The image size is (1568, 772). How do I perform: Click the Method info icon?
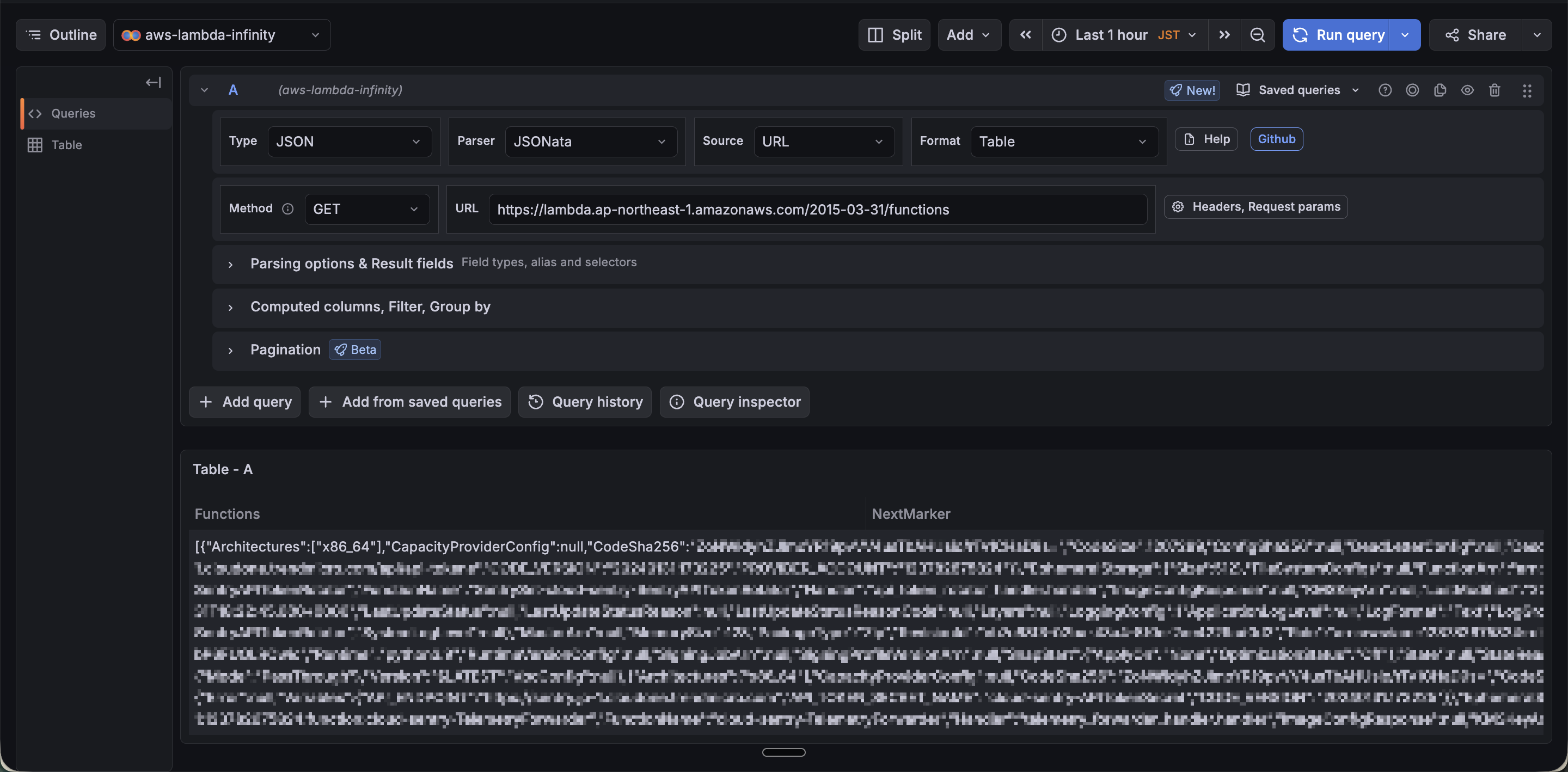[288, 209]
